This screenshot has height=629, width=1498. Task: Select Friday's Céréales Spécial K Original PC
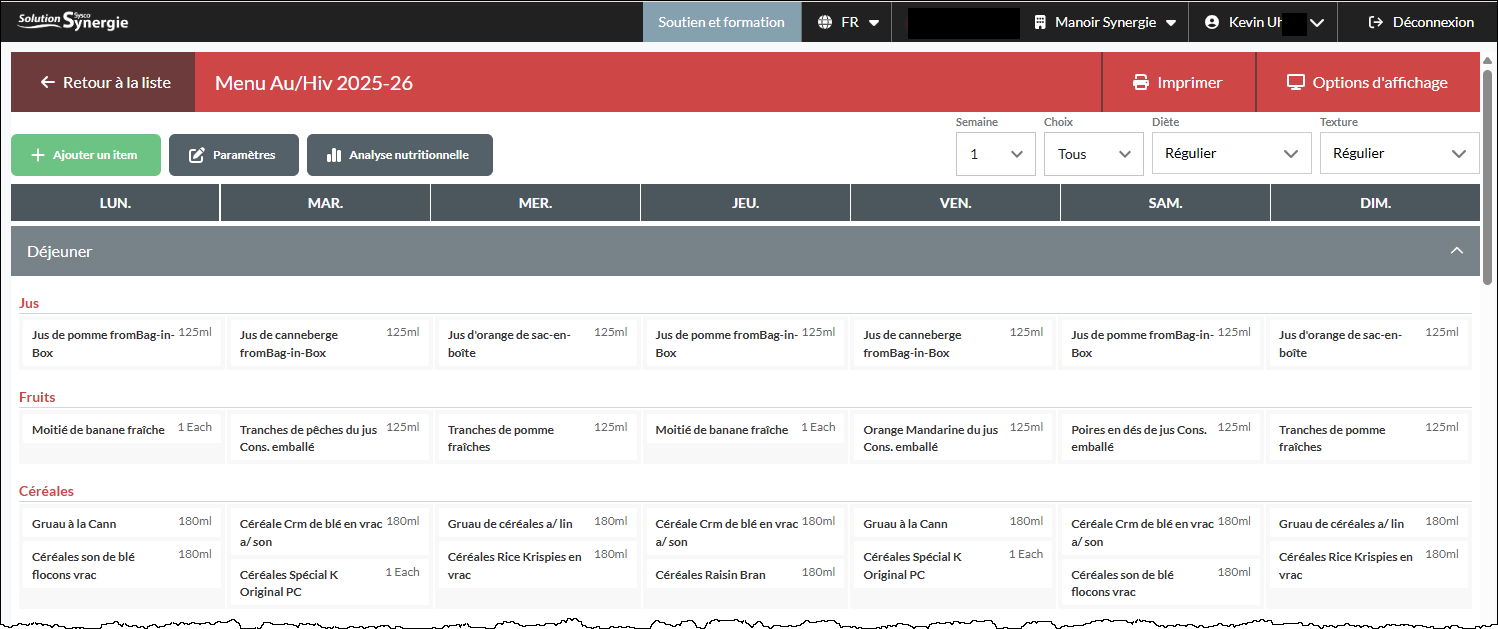click(953, 565)
